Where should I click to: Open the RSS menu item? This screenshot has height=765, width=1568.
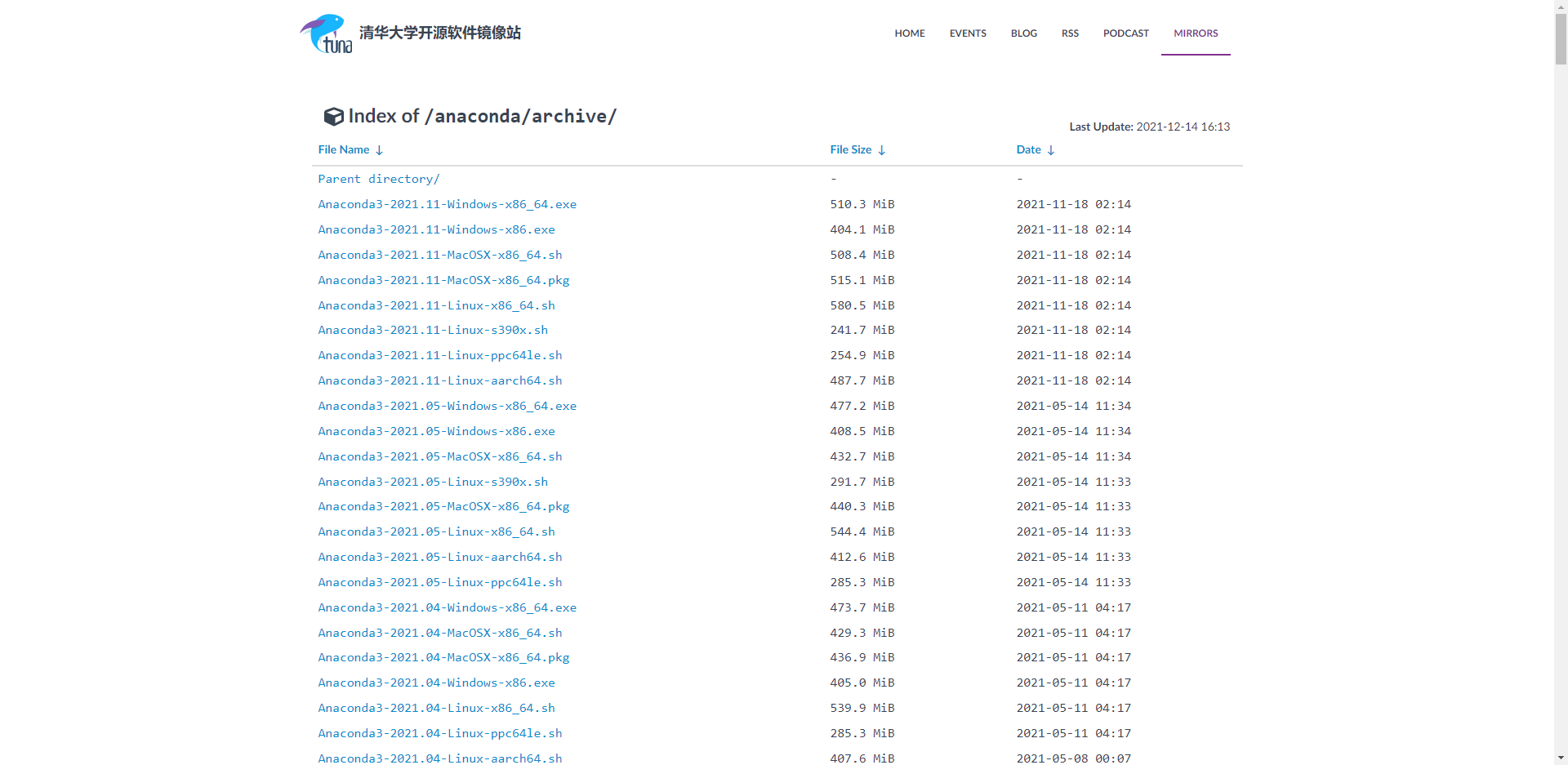coord(1070,33)
